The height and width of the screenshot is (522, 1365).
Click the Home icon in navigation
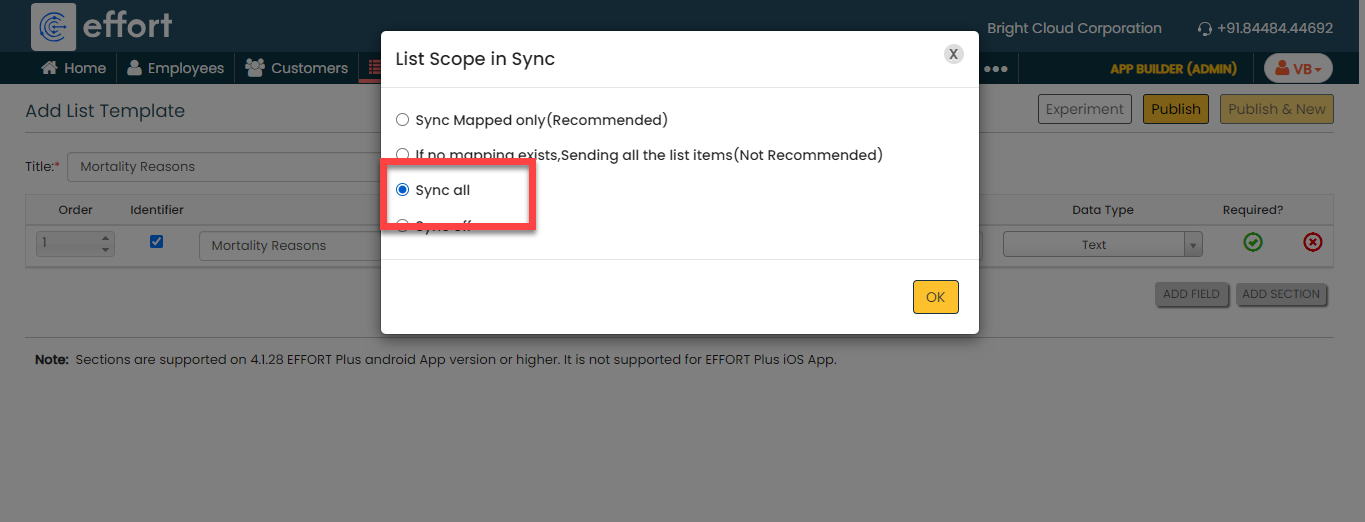pyautogui.click(x=49, y=68)
